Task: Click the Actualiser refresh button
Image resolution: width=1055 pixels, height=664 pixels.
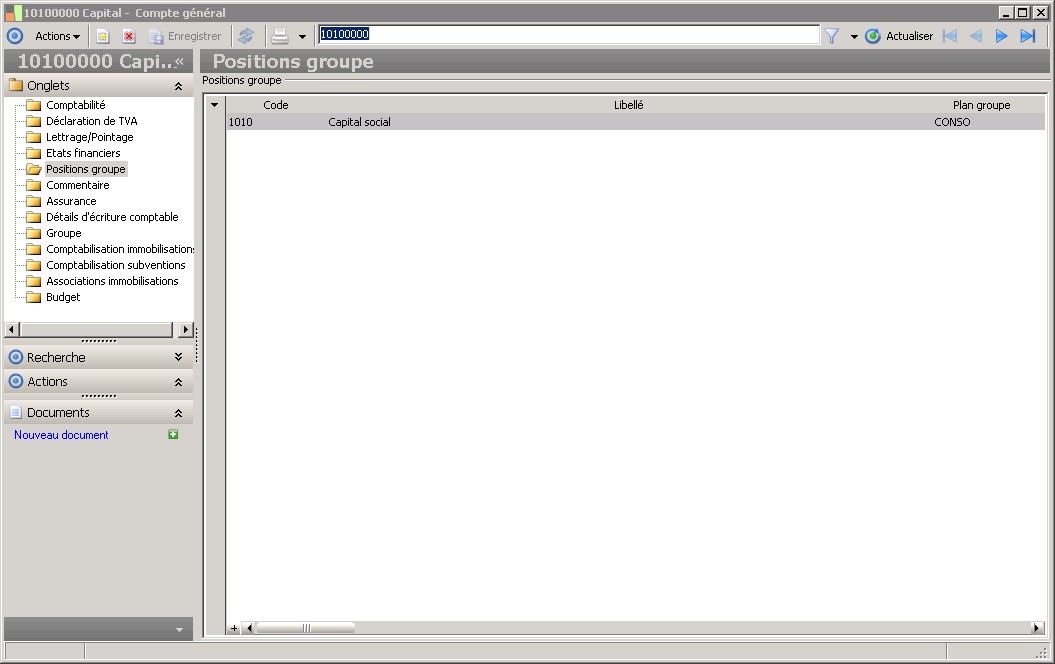Action: [x=899, y=36]
